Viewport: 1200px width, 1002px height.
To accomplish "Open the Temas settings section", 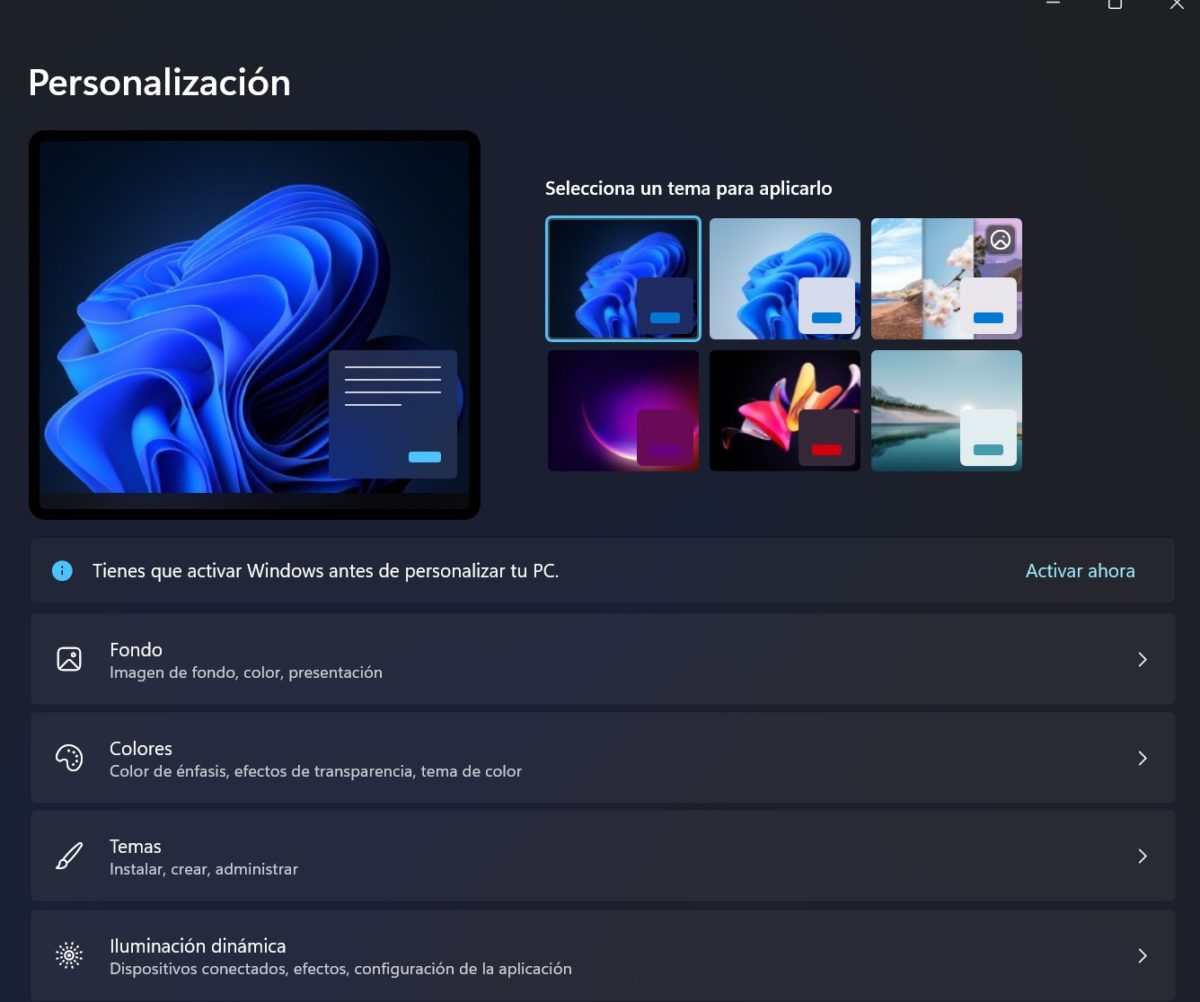I will coord(600,856).
